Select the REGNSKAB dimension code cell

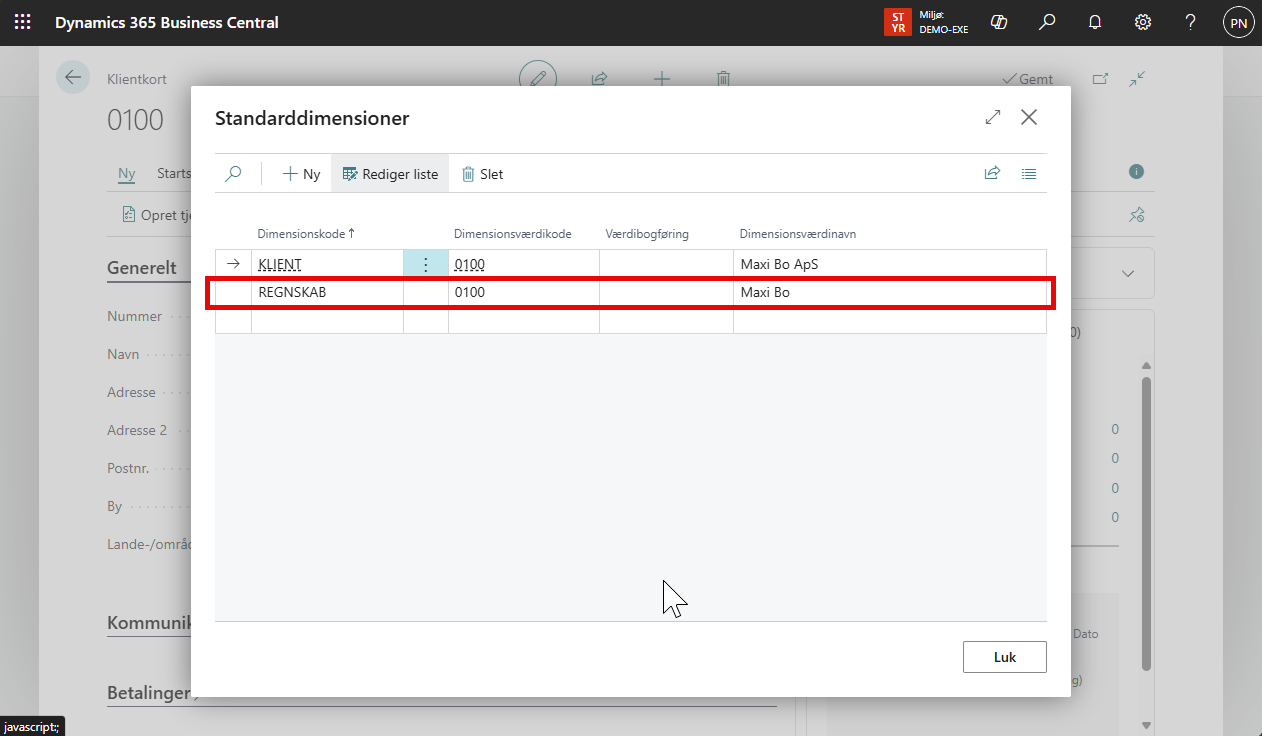coord(326,293)
